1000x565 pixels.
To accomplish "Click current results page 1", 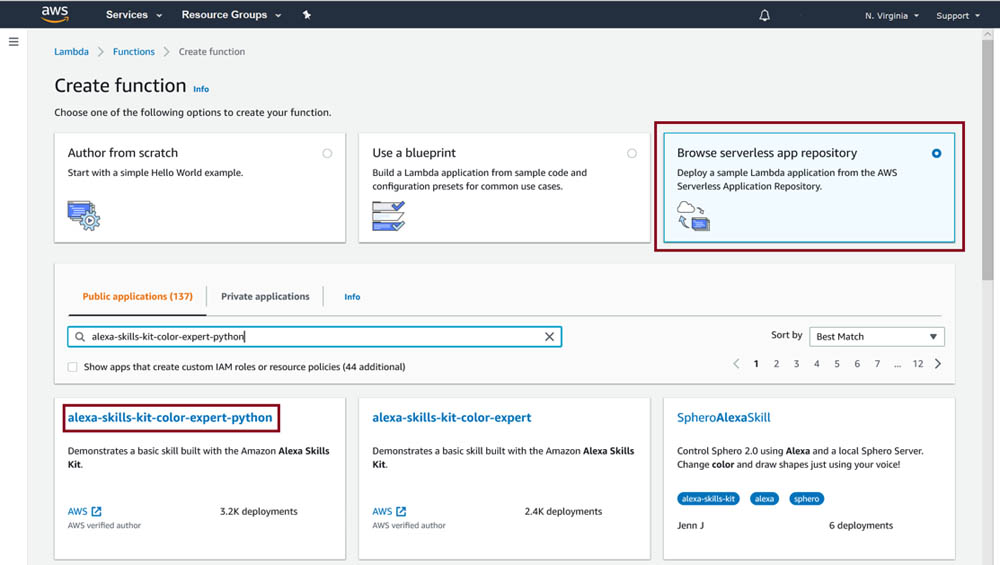I will (756, 363).
